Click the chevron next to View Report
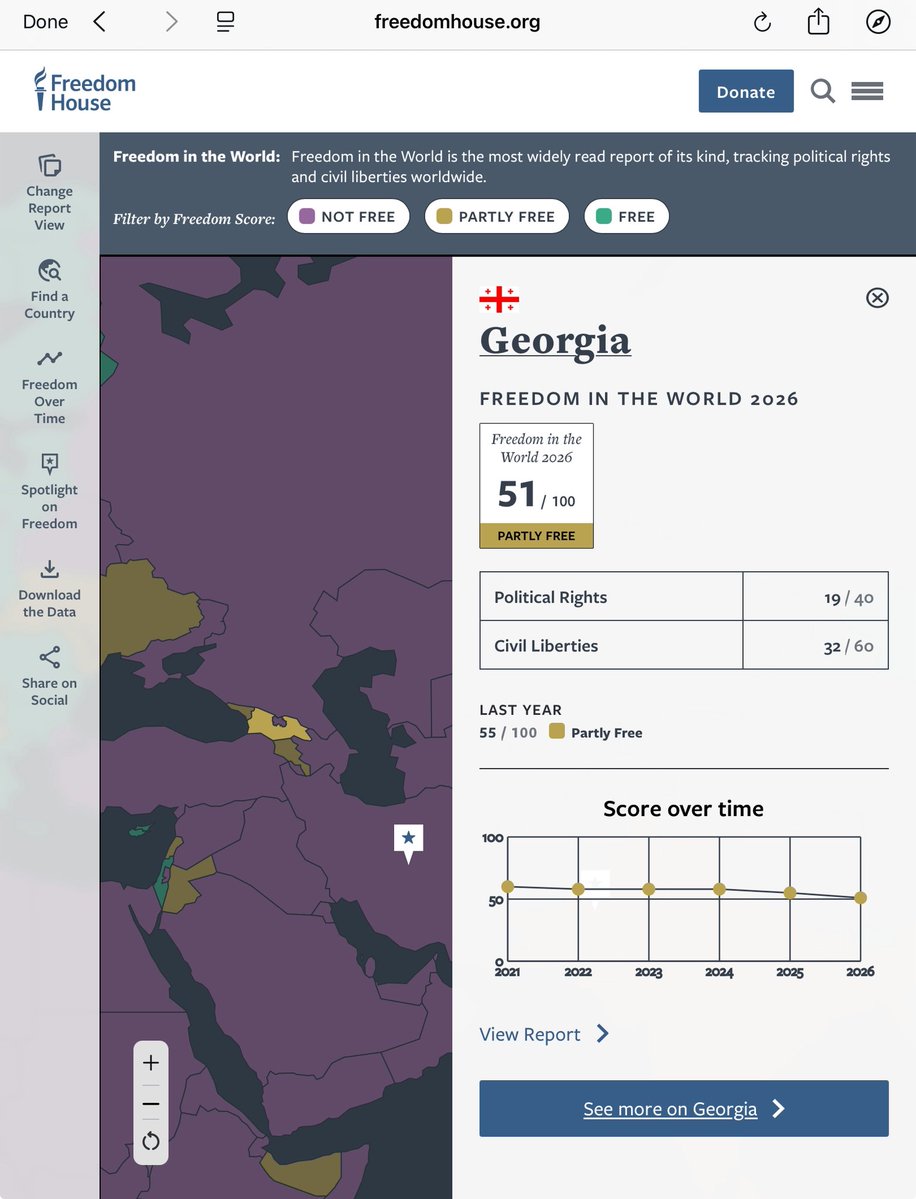This screenshot has height=1199, width=916. coord(603,1034)
